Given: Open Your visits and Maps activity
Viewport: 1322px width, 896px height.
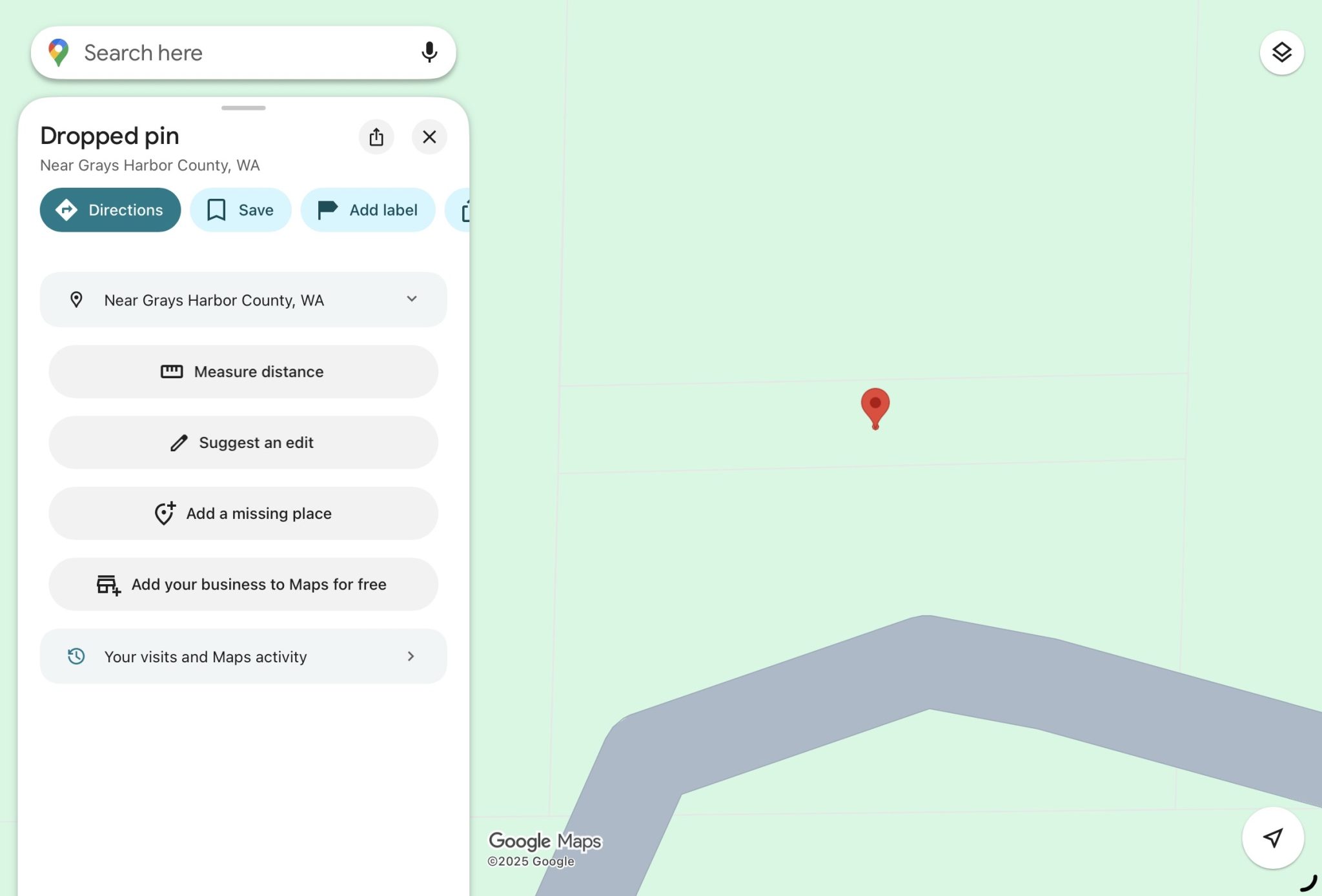Looking at the screenshot, I should click(243, 657).
